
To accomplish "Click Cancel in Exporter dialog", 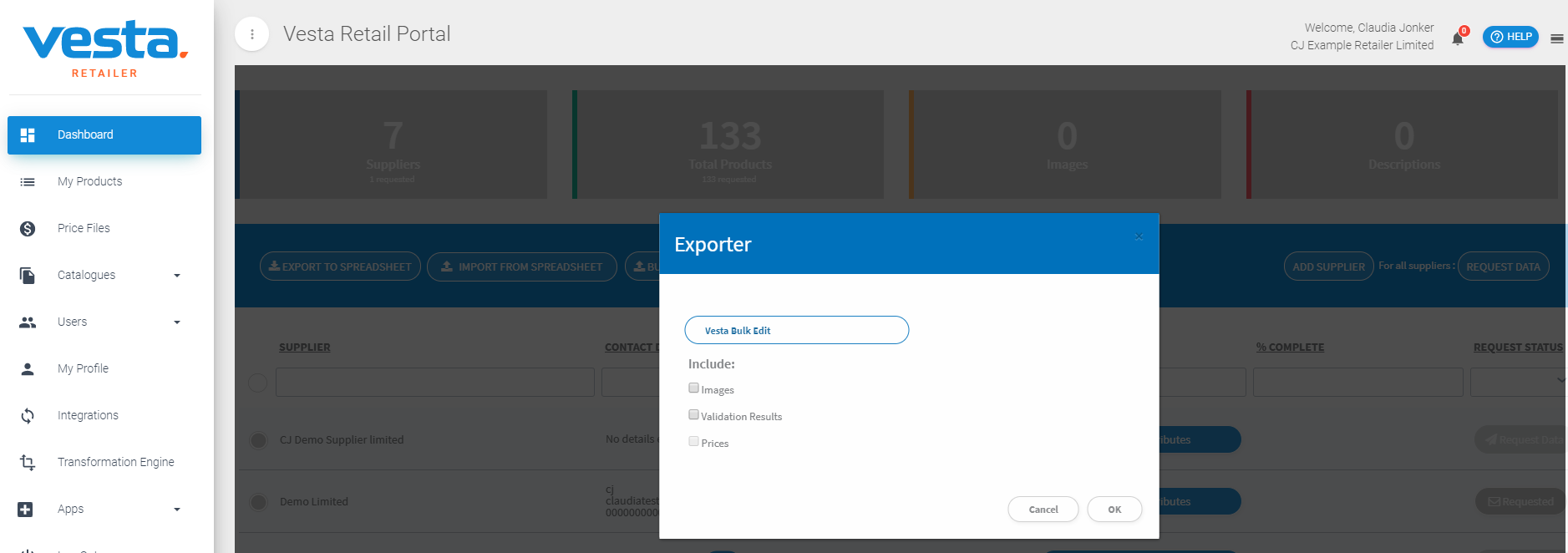I will point(1043,510).
